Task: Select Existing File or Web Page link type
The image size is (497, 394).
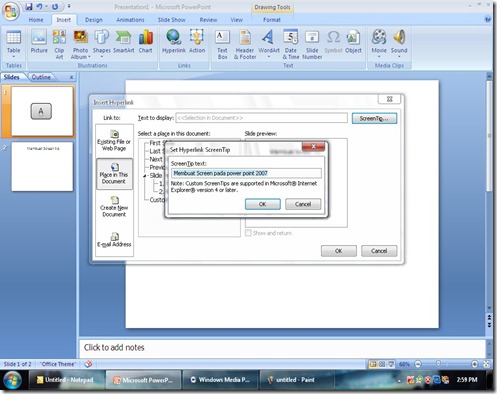Action: pos(114,141)
